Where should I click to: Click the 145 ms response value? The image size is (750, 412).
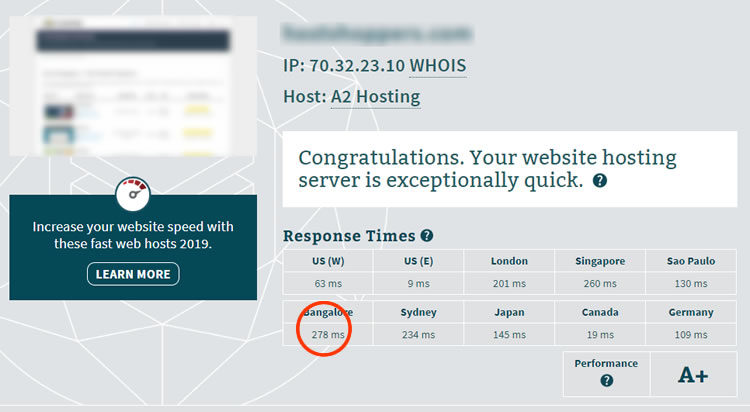(509, 334)
